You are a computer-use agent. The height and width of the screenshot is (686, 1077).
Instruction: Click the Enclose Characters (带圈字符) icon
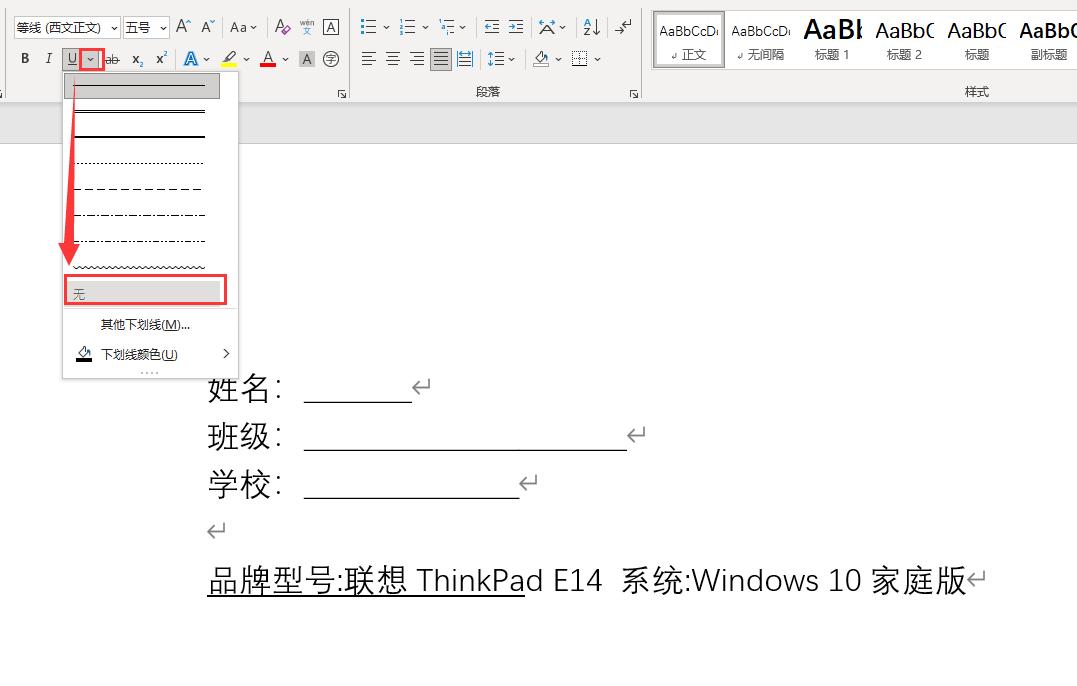pos(330,60)
